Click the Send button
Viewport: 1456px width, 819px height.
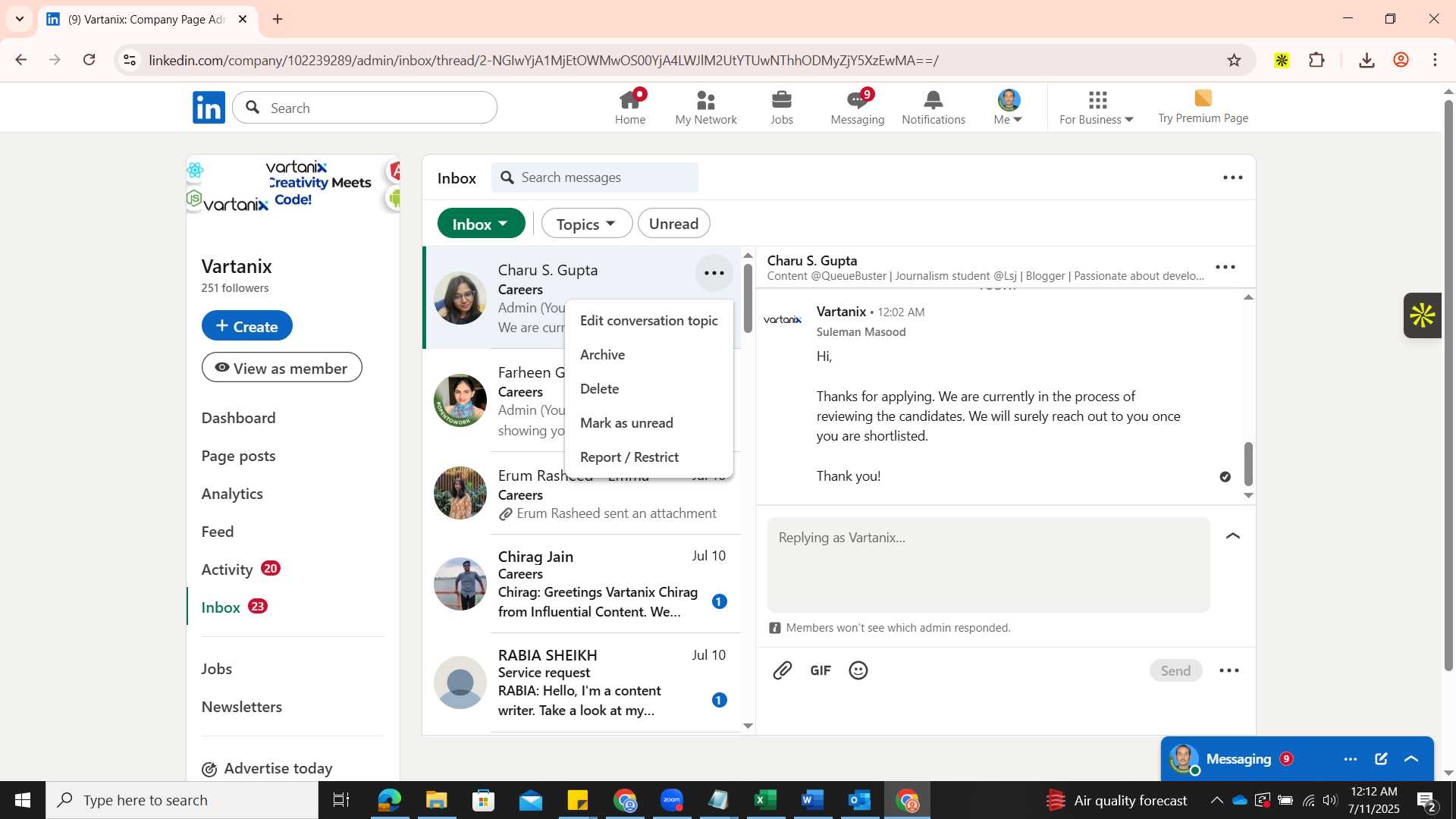(x=1175, y=670)
